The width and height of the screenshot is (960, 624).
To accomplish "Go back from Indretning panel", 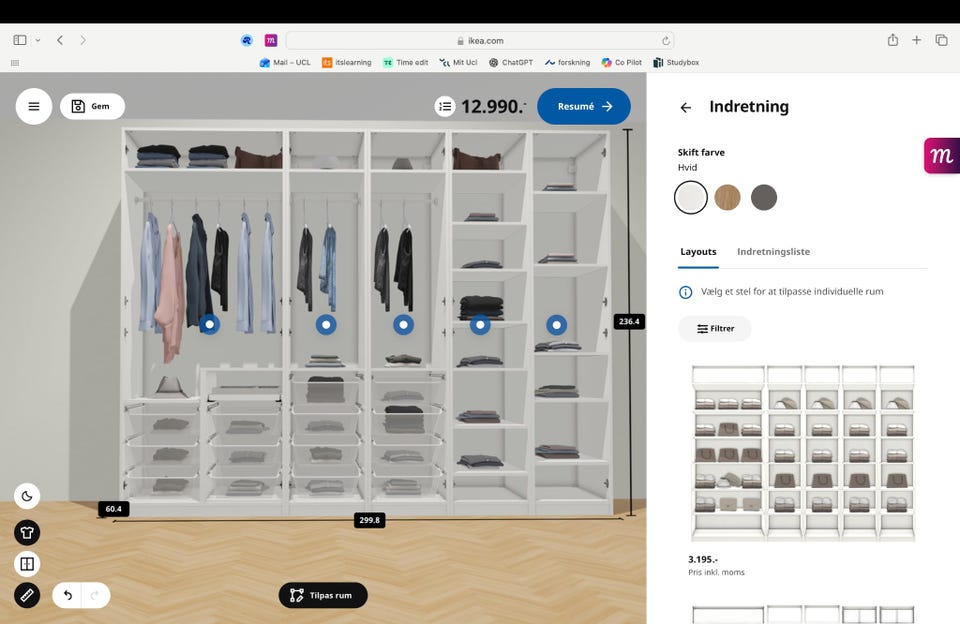I will coord(685,107).
